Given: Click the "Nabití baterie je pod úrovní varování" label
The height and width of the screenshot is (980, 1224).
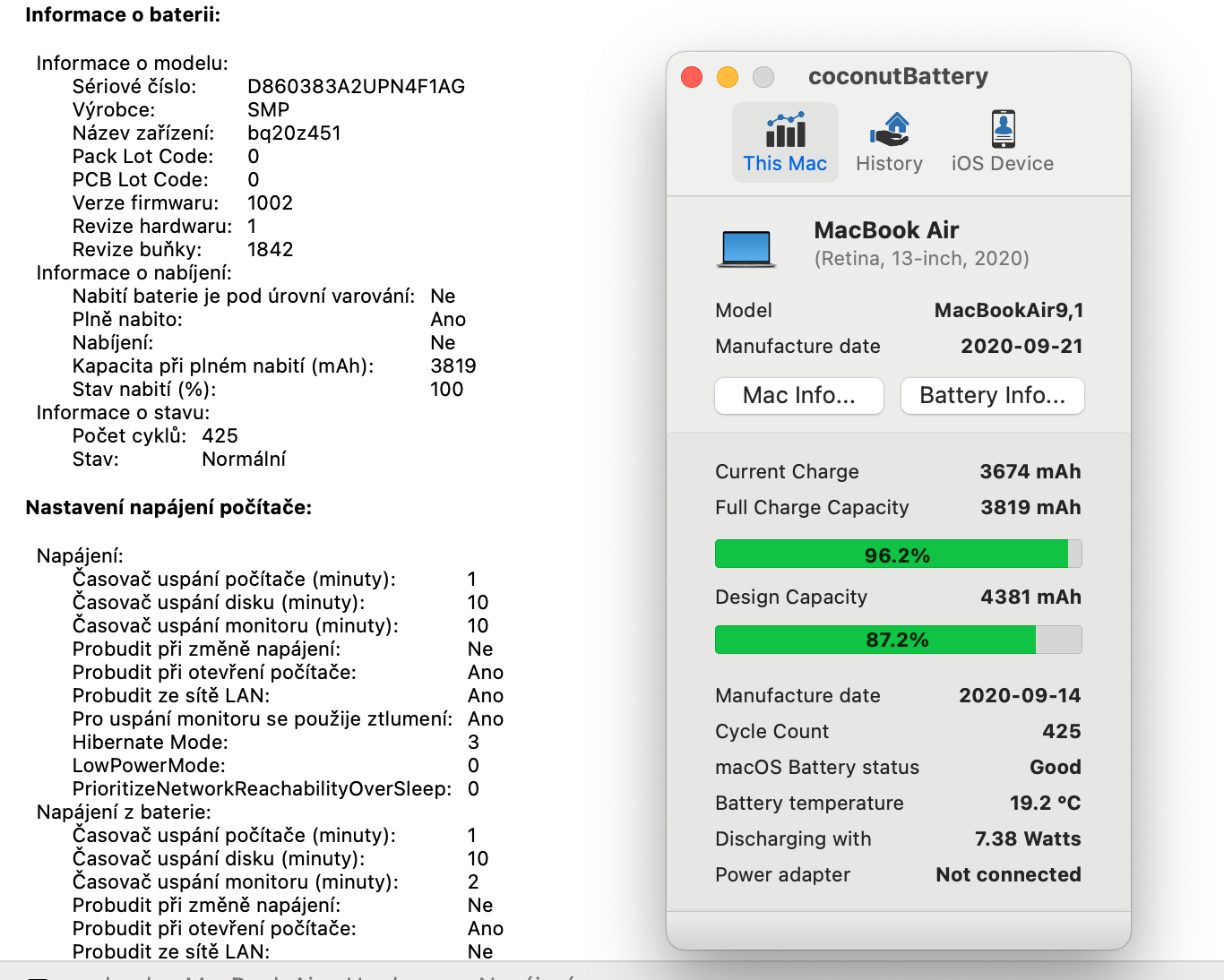Looking at the screenshot, I should coord(244,297).
